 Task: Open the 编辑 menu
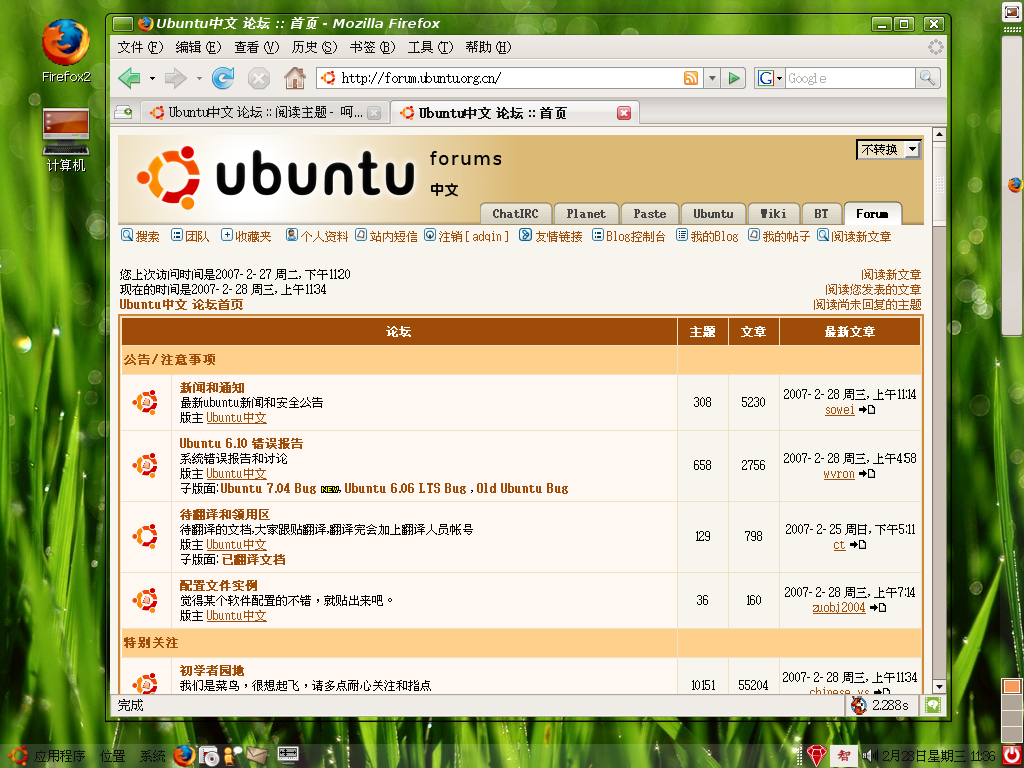(x=198, y=47)
